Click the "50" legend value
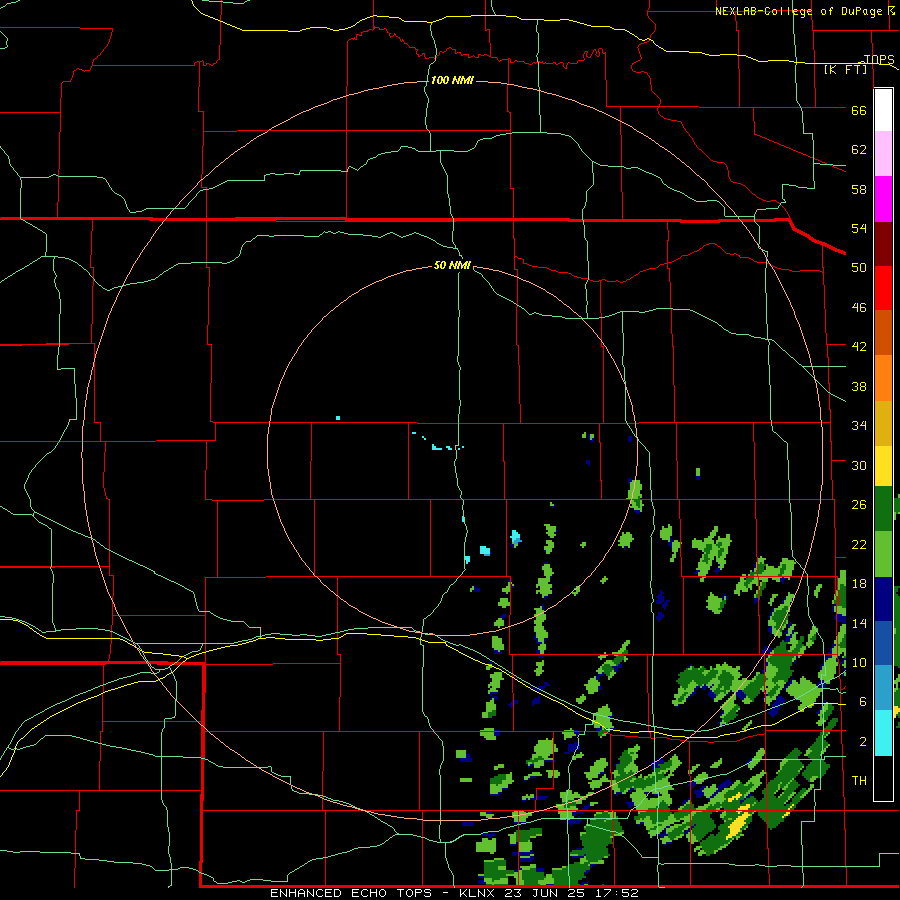Viewport: 900px width, 900px height. pyautogui.click(x=859, y=268)
